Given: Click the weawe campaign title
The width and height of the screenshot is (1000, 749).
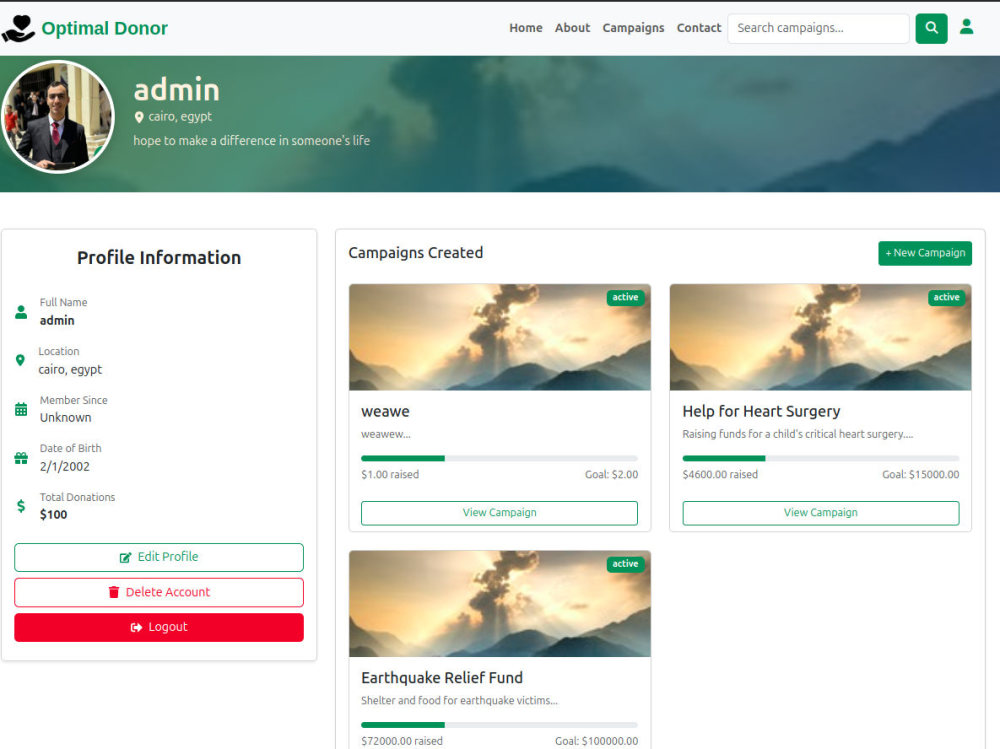Looking at the screenshot, I should click(385, 412).
